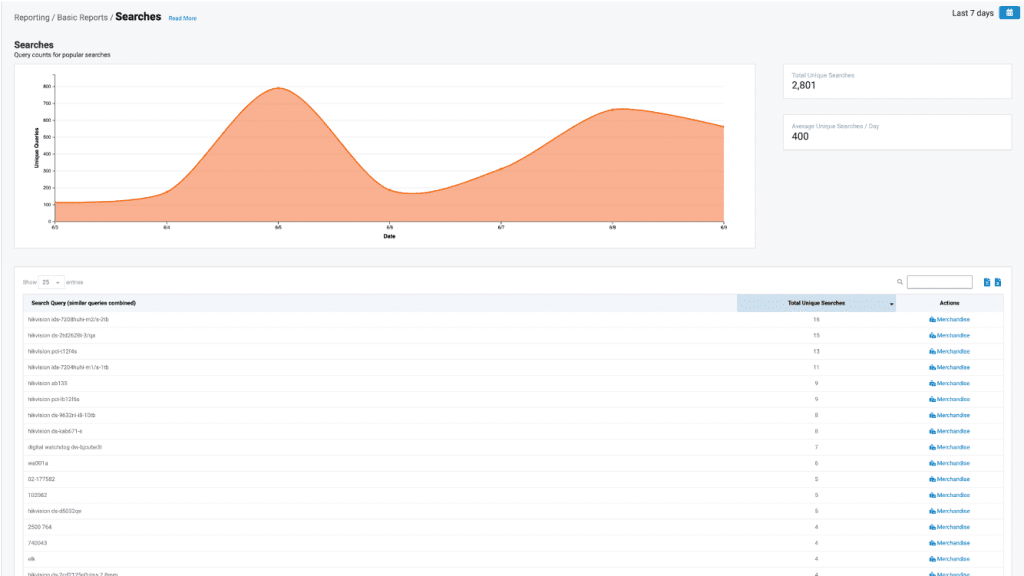Click the search magnifier icon above the table

(x=902, y=281)
